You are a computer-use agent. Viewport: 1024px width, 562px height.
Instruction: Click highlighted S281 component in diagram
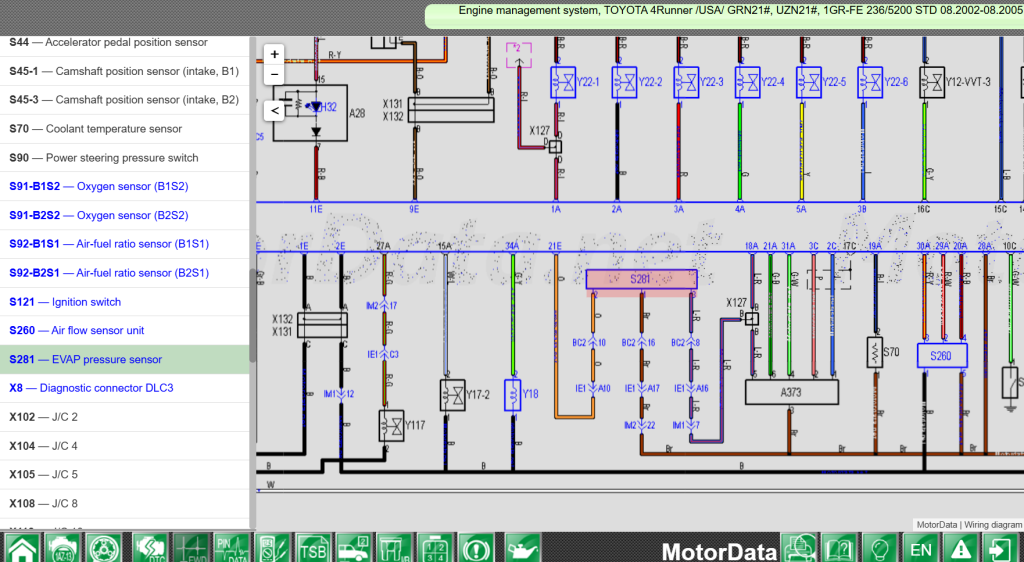click(641, 279)
